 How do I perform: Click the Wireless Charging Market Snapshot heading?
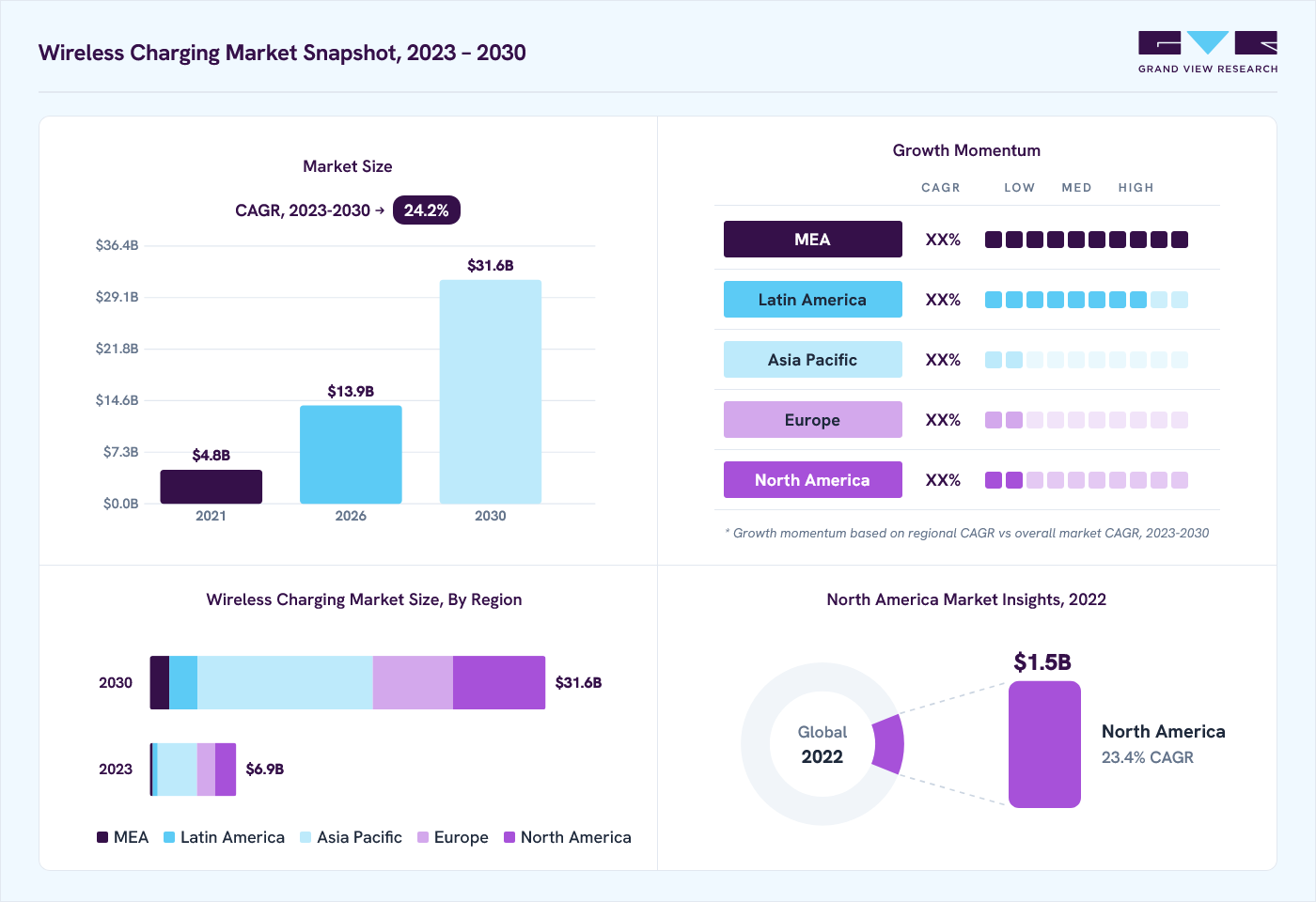282,53
